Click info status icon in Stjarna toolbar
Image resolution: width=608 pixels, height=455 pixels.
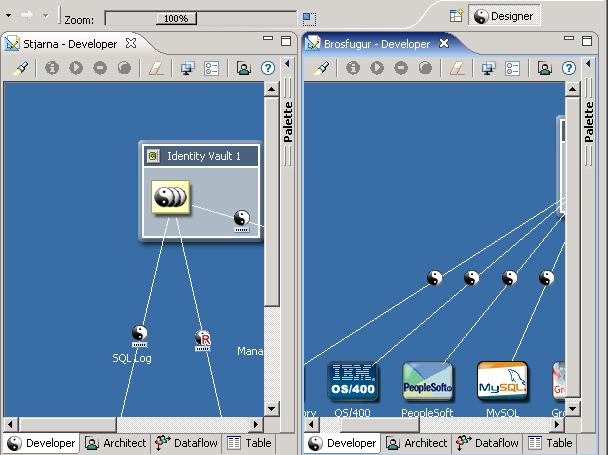tap(52, 68)
